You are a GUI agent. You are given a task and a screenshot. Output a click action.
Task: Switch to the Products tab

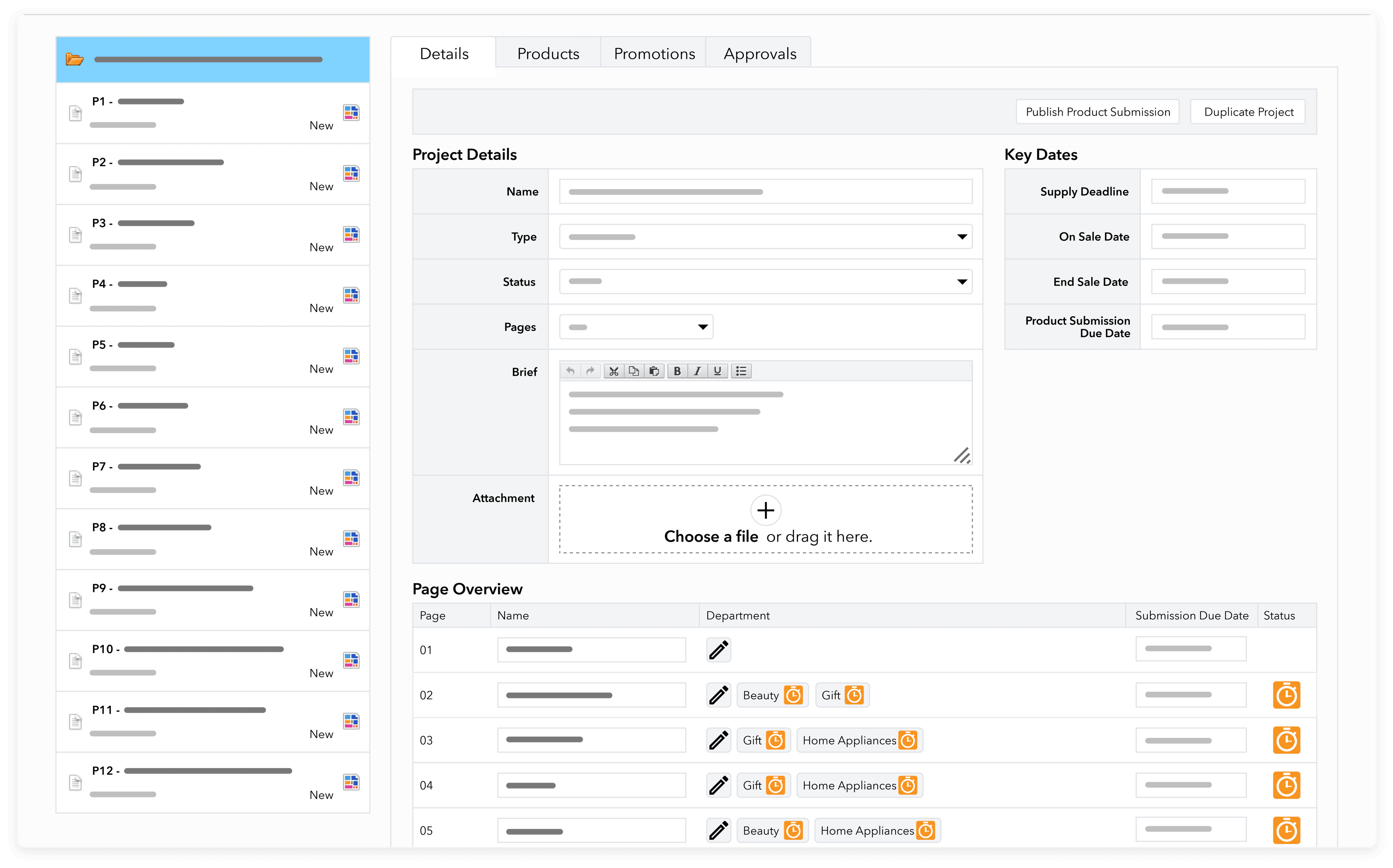(x=548, y=53)
